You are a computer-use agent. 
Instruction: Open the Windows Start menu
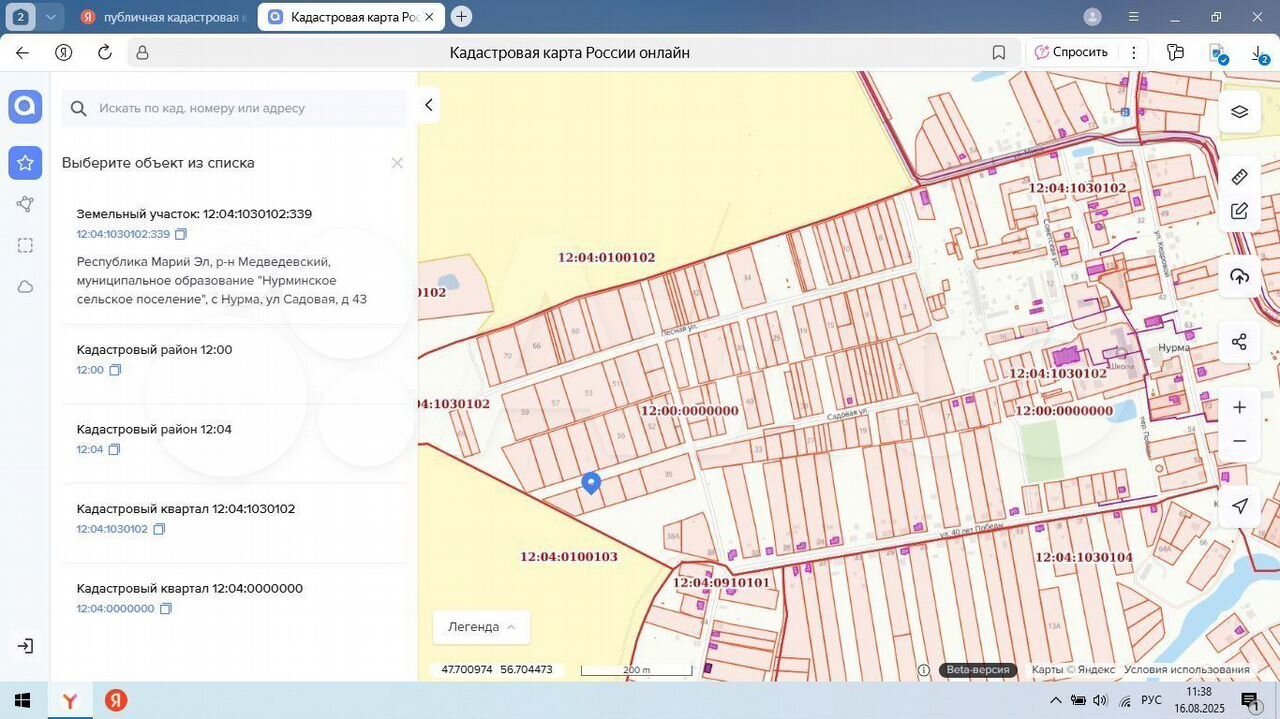pyautogui.click(x=22, y=700)
